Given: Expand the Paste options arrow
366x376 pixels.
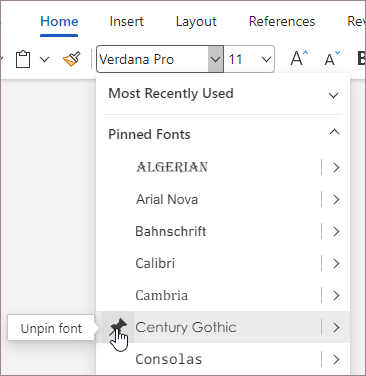Looking at the screenshot, I should click(44, 60).
